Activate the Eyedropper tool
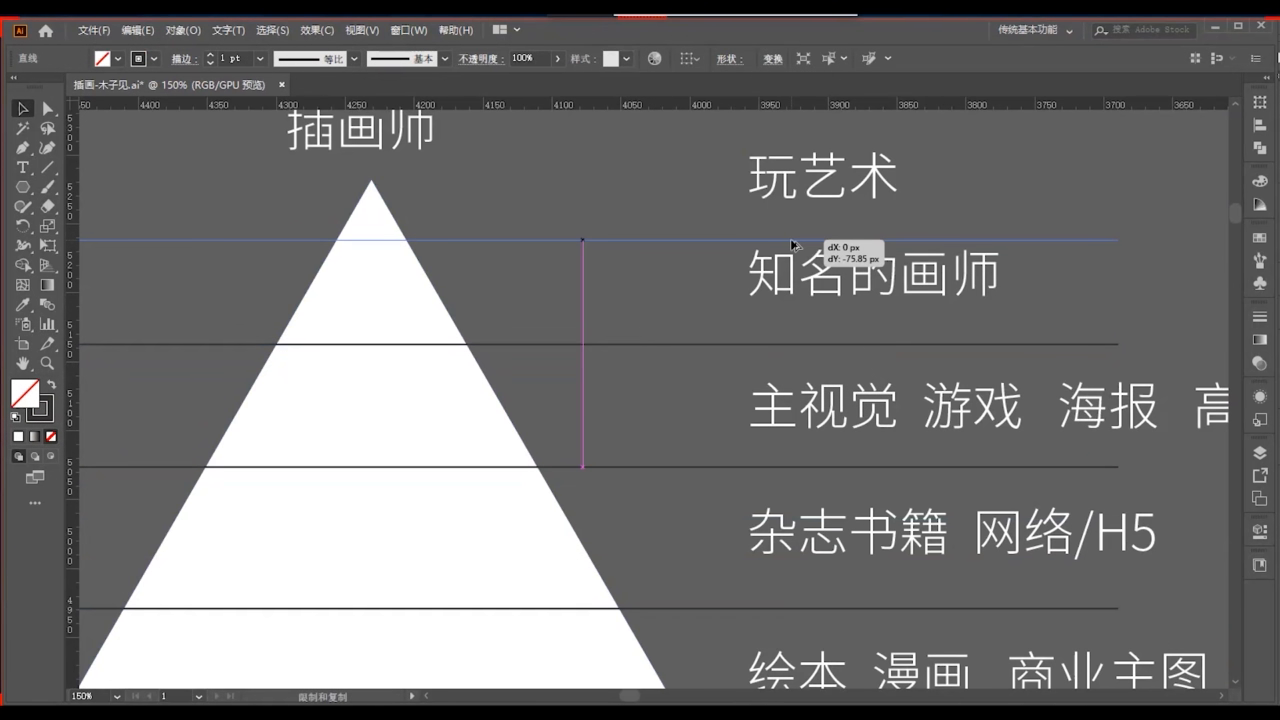This screenshot has height=720, width=1280. click(22, 304)
